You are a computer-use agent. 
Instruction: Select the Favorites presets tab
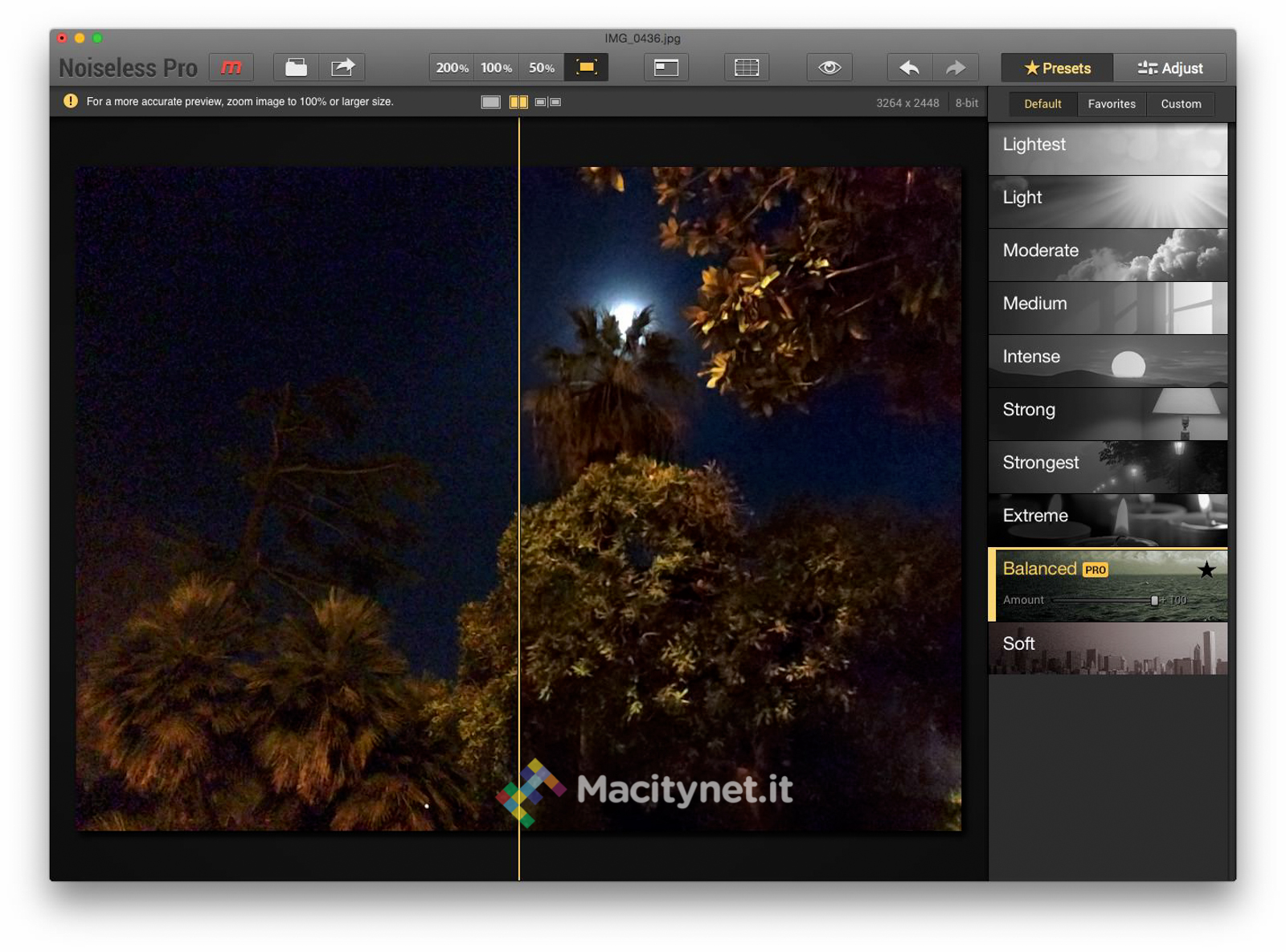[x=1112, y=104]
